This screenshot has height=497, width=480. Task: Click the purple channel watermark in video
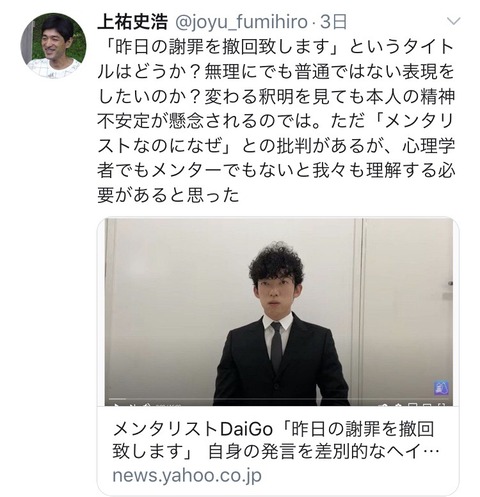441,388
